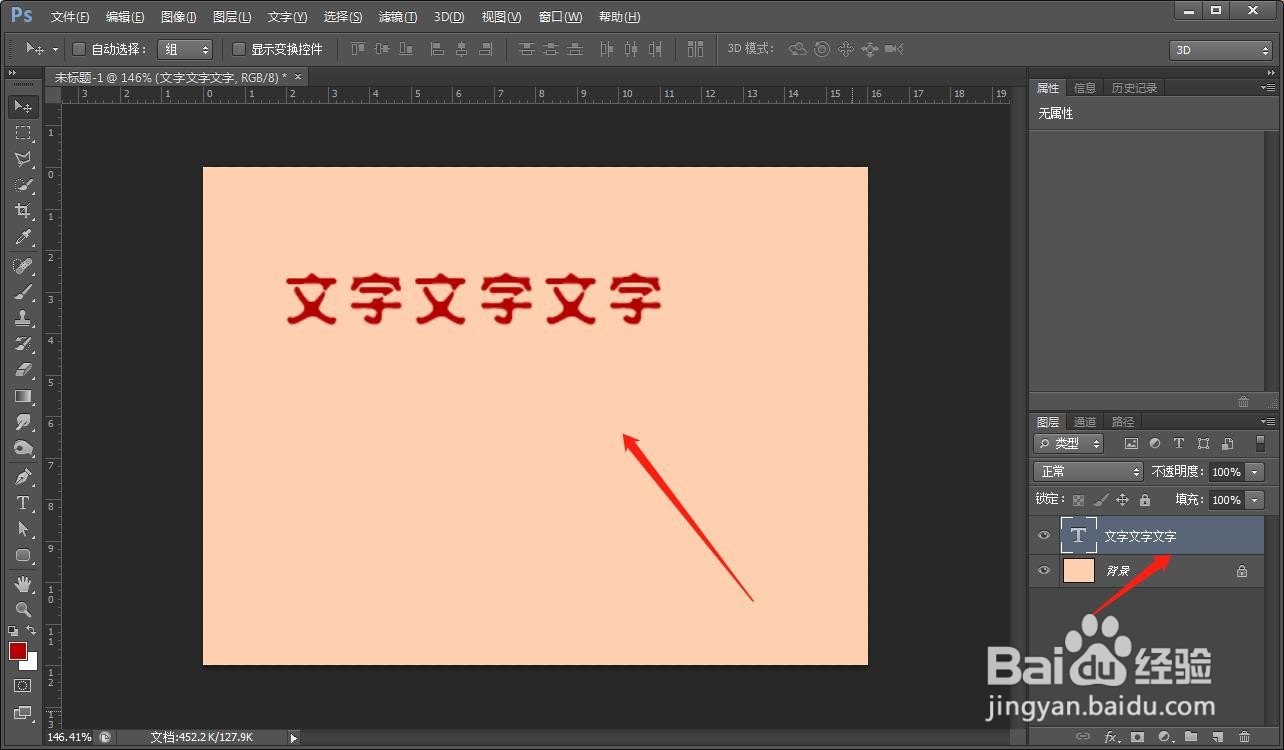Select the Eyedropper tool
Image resolution: width=1284 pixels, height=750 pixels.
(23, 237)
